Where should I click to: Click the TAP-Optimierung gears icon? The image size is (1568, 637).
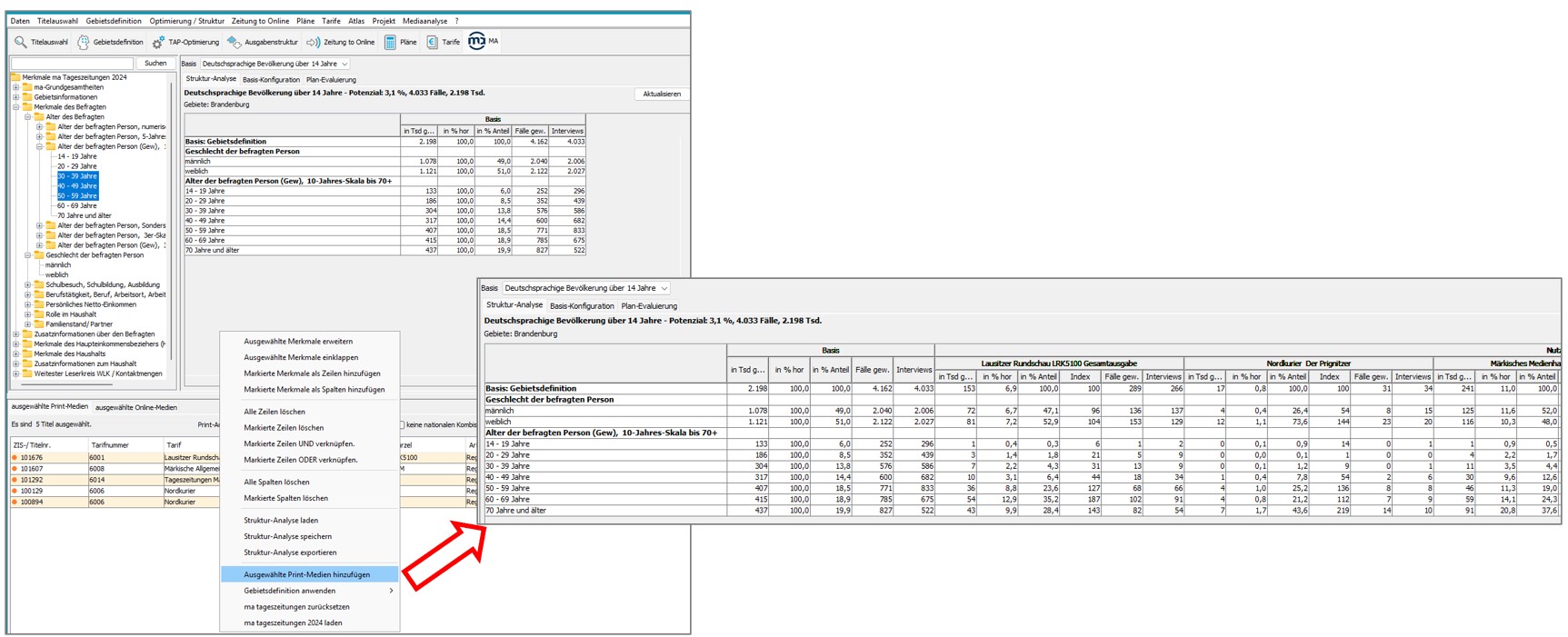pyautogui.click(x=158, y=42)
